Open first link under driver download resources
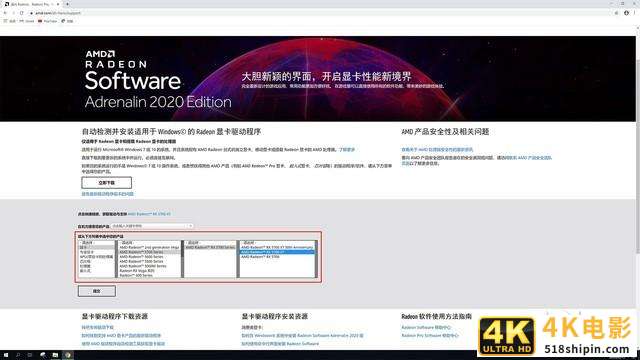Viewport: 640px width, 360px height. pos(98,327)
